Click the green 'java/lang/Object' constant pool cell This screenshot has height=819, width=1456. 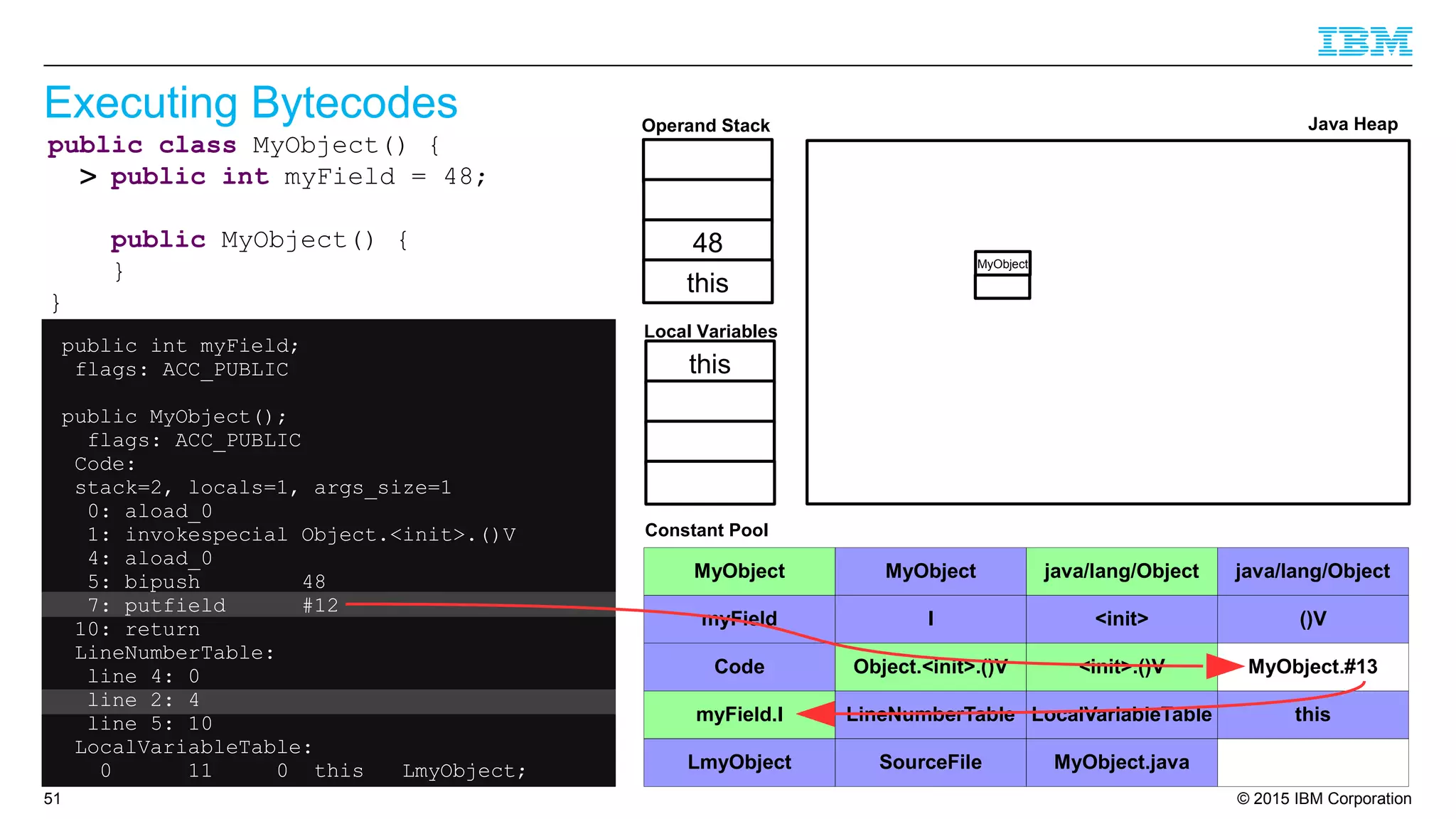tap(1122, 571)
